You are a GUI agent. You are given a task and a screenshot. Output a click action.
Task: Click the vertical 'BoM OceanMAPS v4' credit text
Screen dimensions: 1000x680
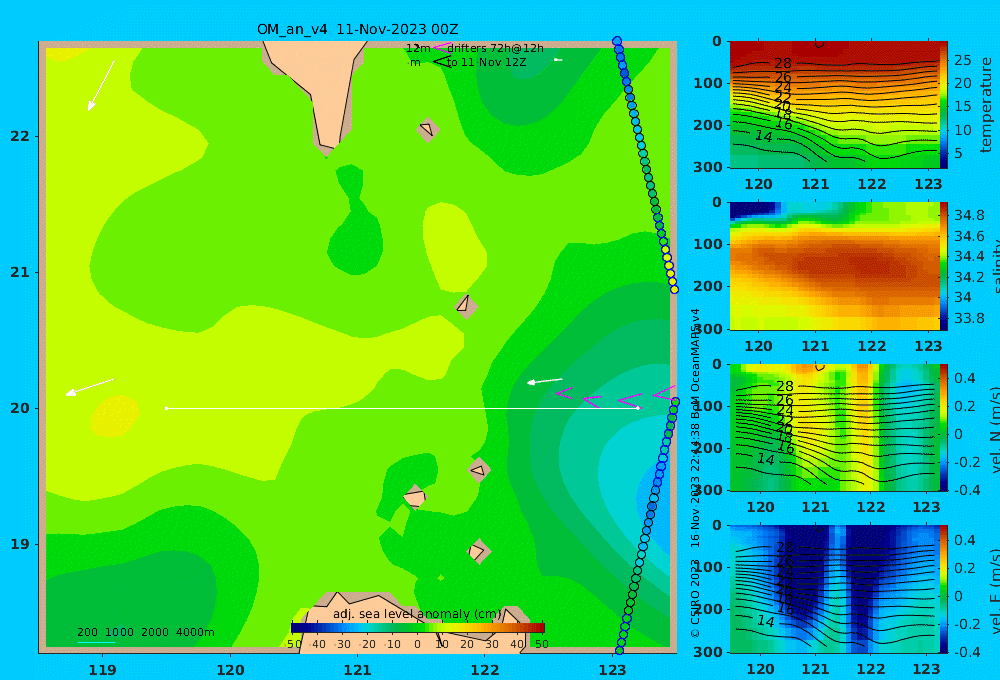(x=695, y=364)
